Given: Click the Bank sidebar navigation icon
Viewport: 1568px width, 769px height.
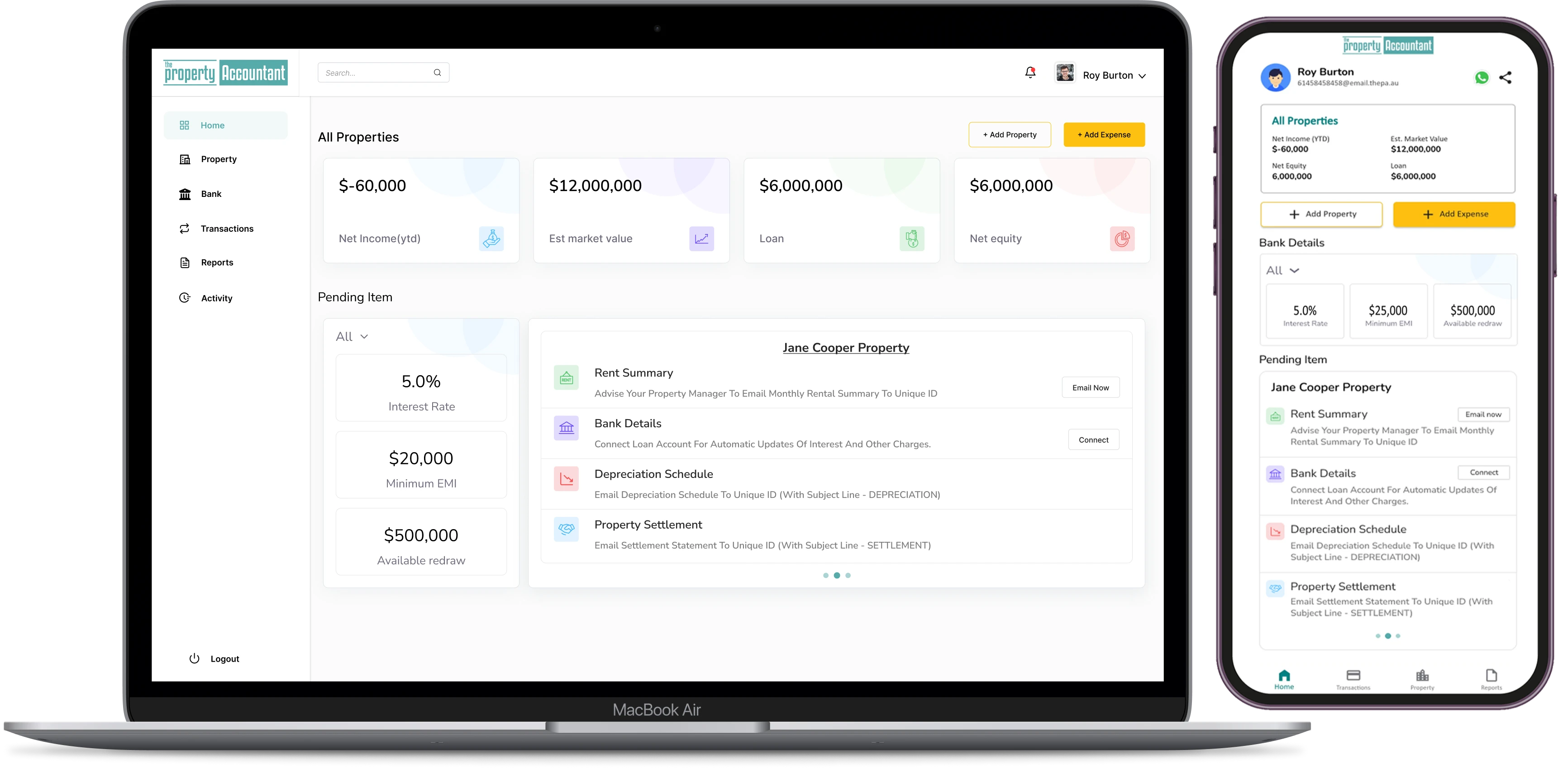Looking at the screenshot, I should 184,193.
